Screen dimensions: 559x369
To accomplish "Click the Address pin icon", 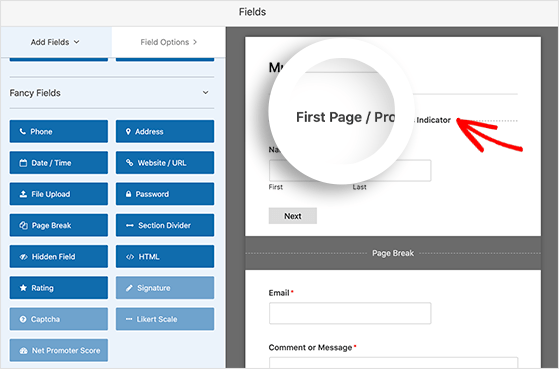I will click(x=128, y=132).
